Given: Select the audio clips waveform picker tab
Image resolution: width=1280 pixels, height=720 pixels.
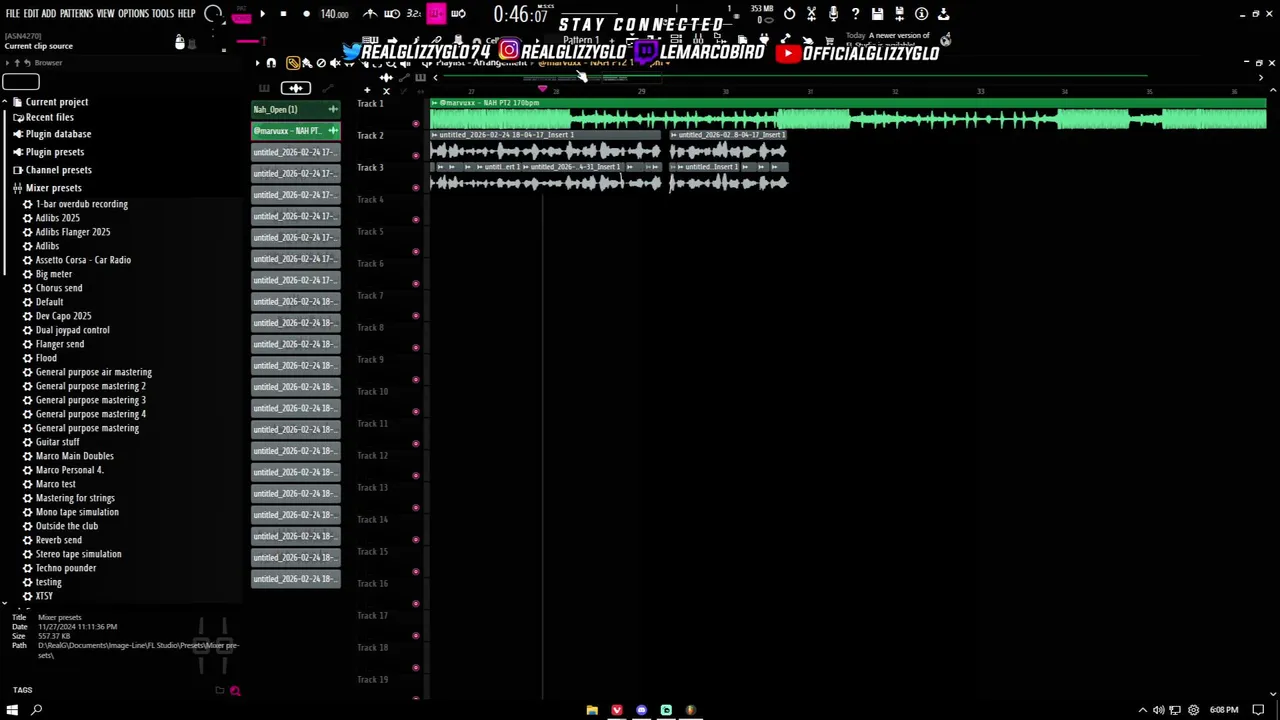Looking at the screenshot, I should (295, 88).
